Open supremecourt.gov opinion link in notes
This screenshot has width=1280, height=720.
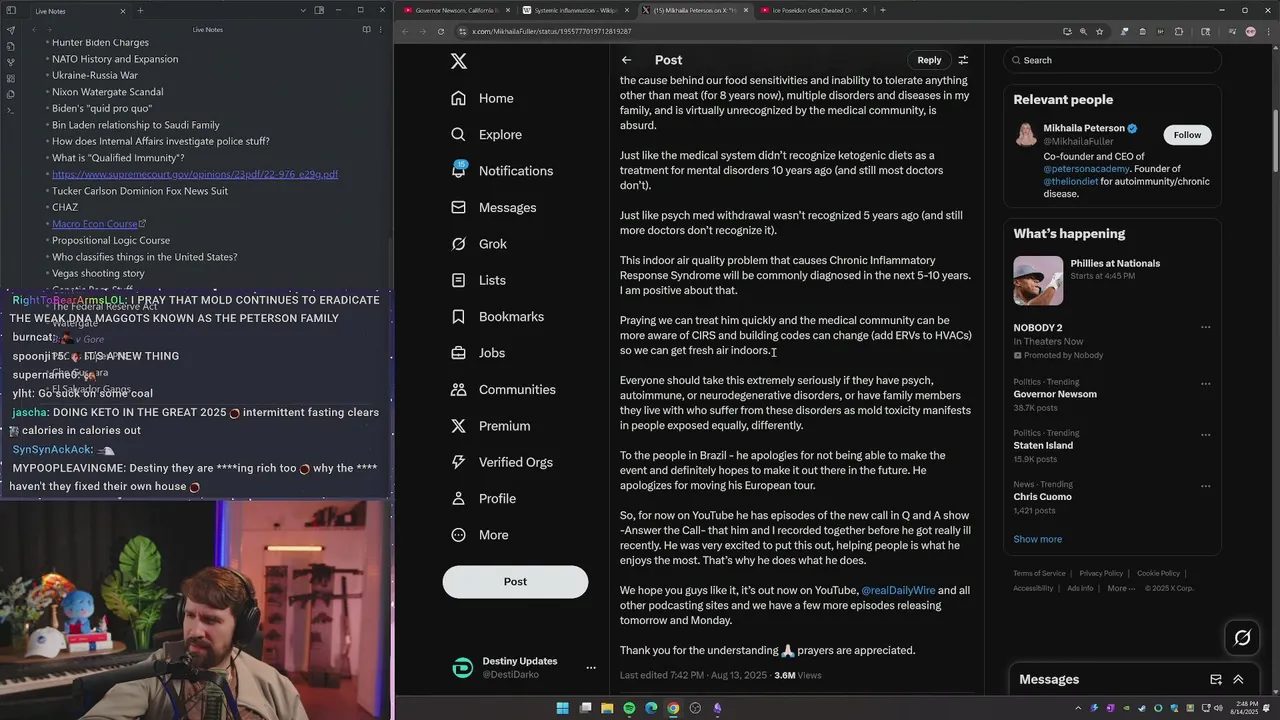pyautogui.click(x=195, y=174)
